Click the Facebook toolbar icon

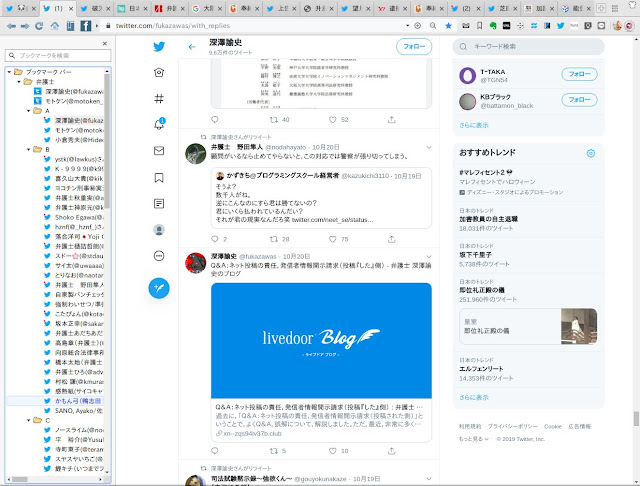tap(85, 26)
